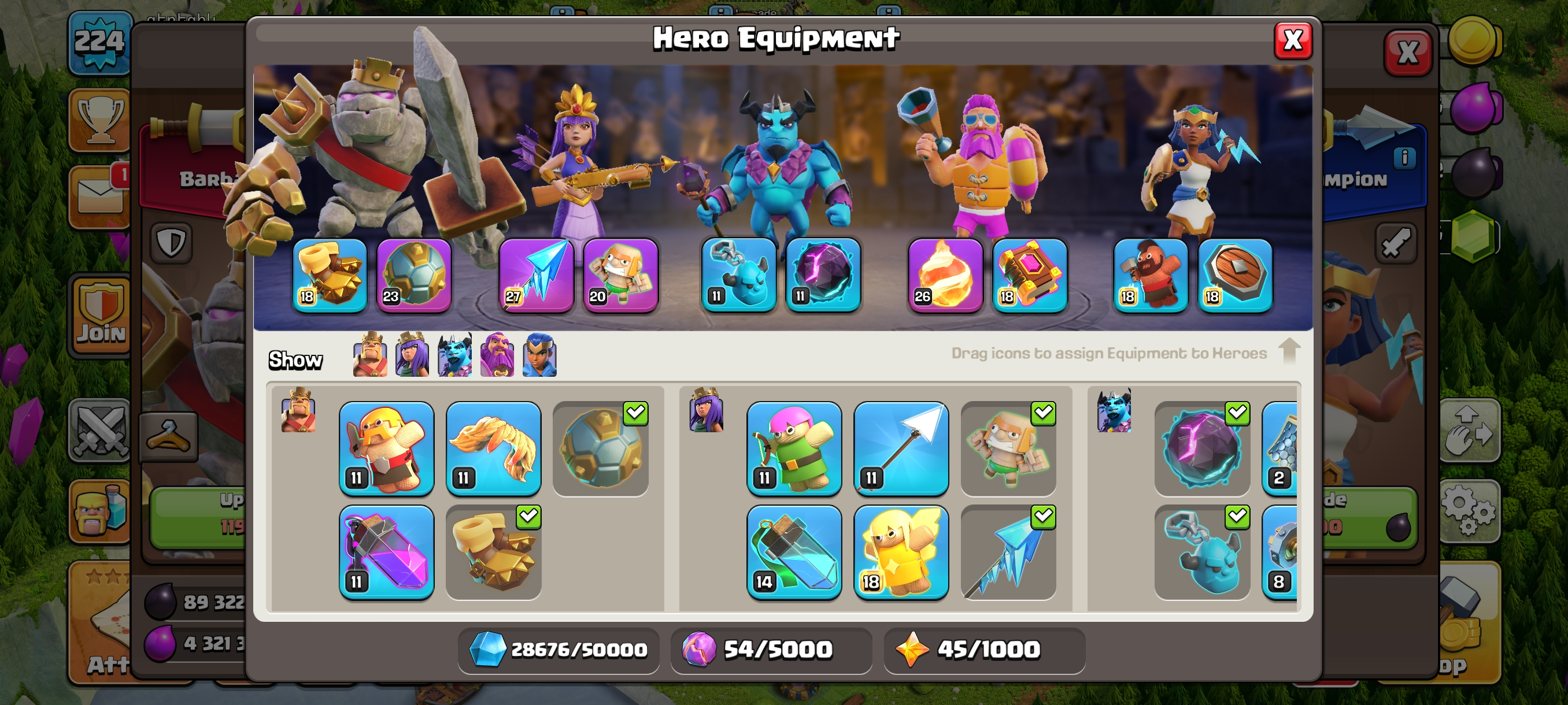Image resolution: width=1568 pixels, height=705 pixels.
Task: View the Shiny Ore counter 28676/50000
Action: 558,650
